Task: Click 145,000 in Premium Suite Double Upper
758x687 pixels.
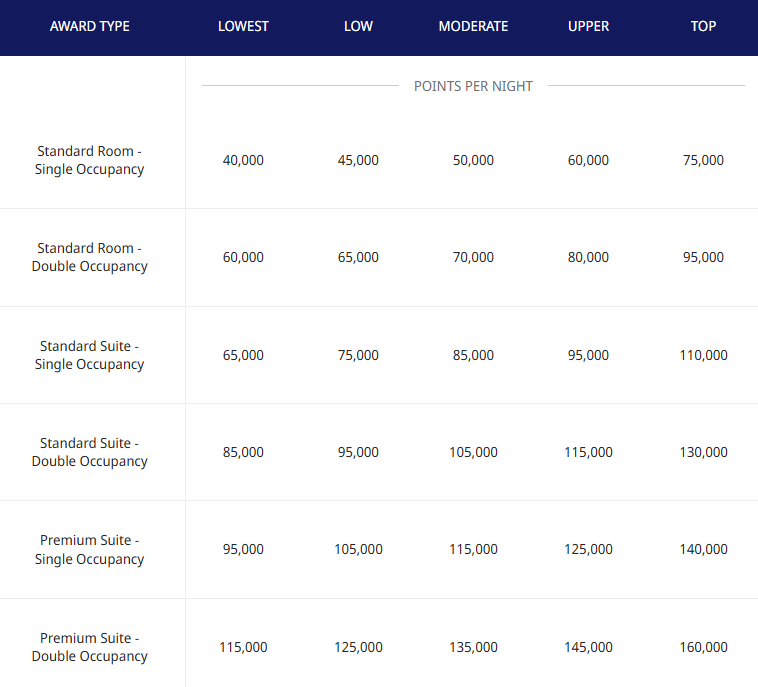Action: click(x=588, y=647)
